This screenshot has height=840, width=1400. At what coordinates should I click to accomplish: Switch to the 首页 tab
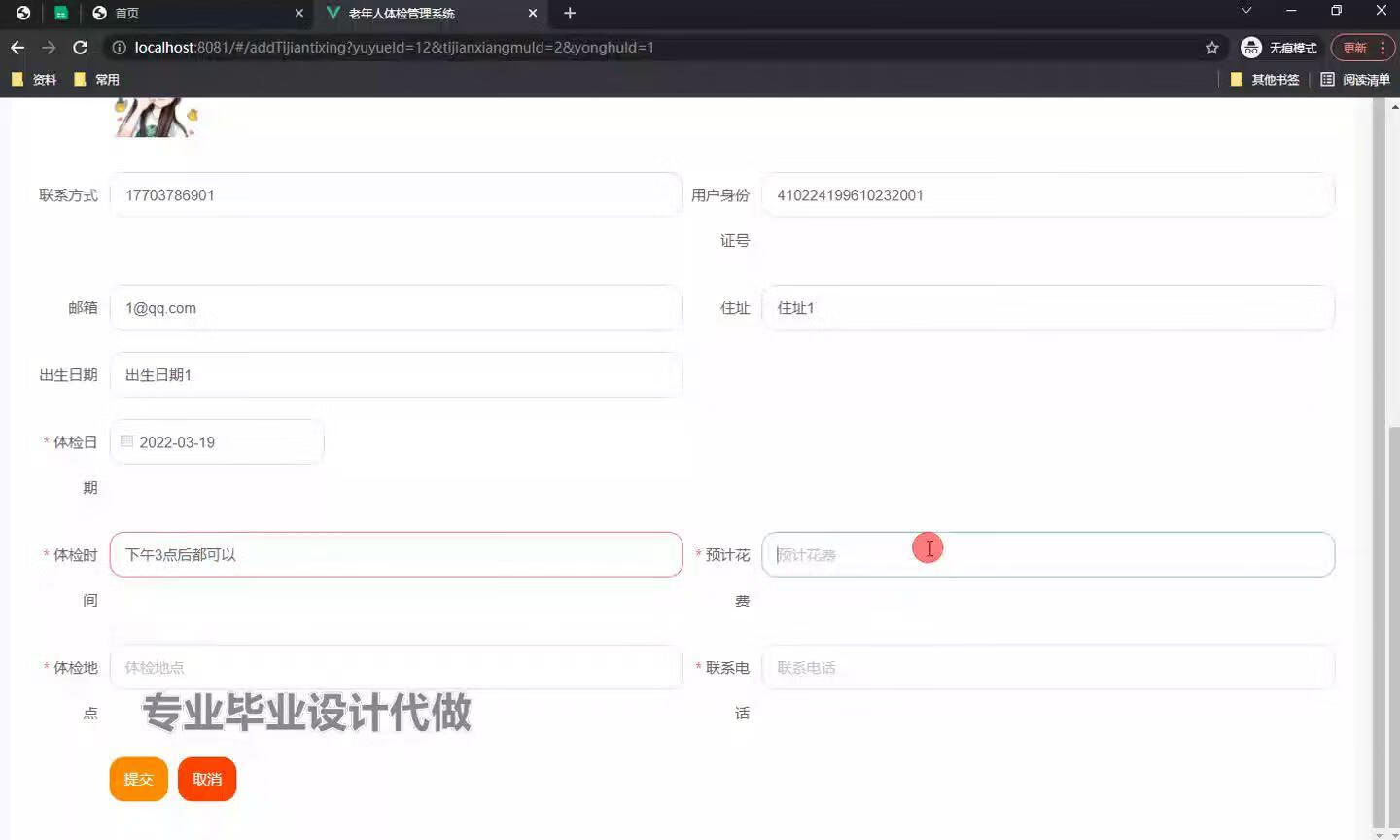(198, 13)
